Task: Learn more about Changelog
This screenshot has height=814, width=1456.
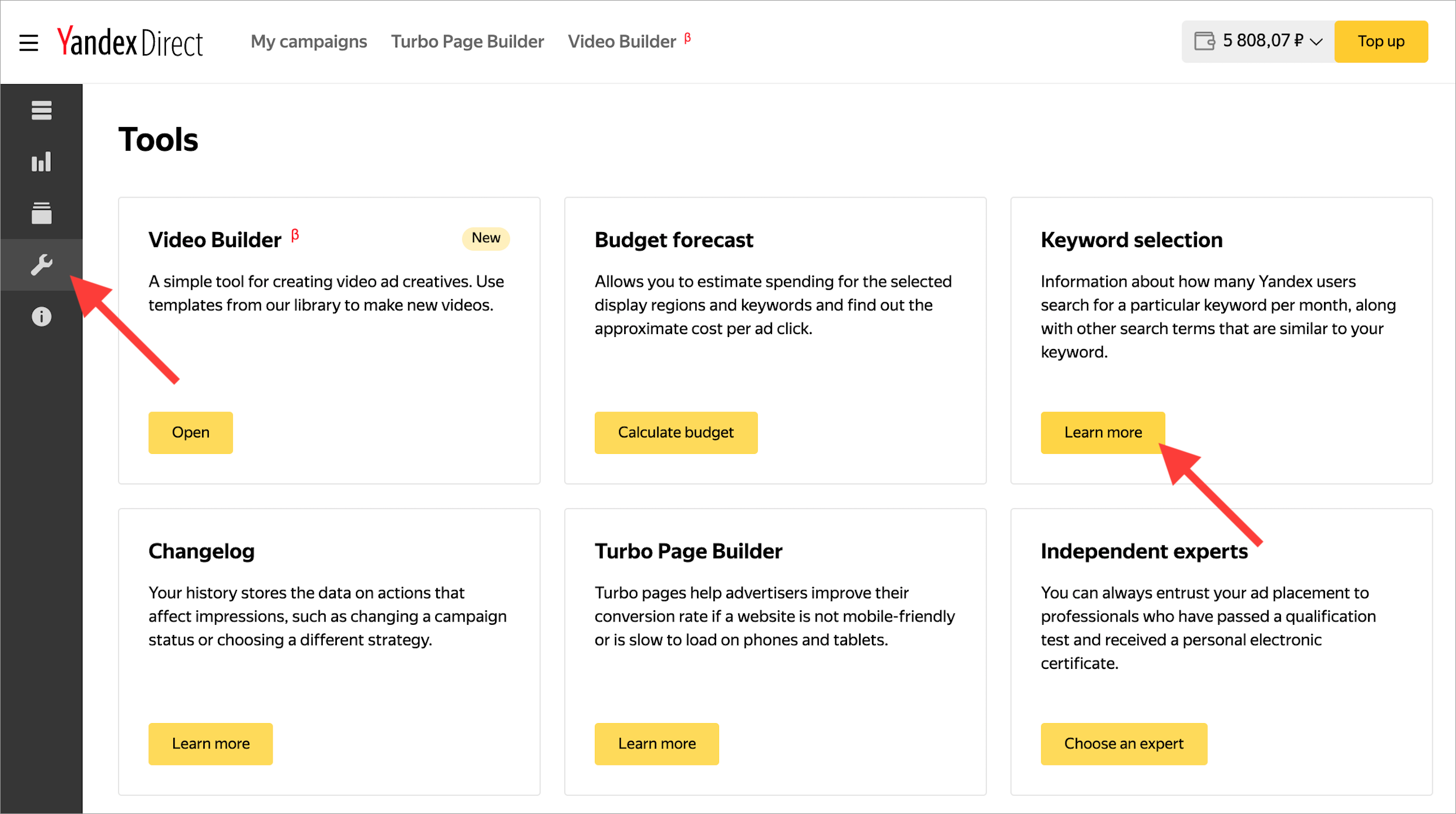Action: (x=210, y=744)
